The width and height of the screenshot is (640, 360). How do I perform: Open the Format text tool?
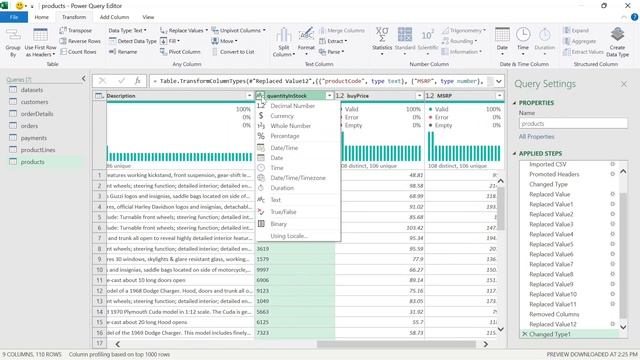tap(306, 43)
